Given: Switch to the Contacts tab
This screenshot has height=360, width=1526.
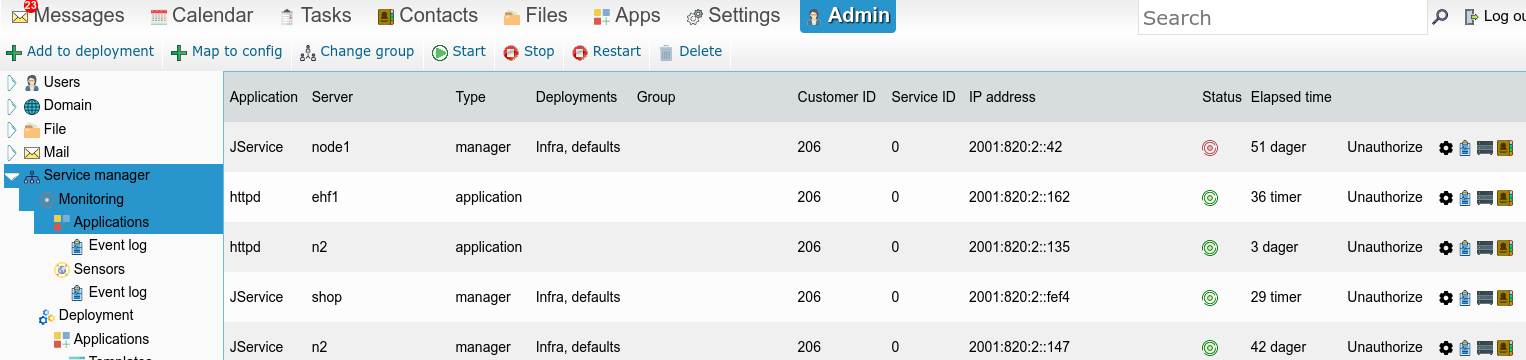Looking at the screenshot, I should pos(427,16).
